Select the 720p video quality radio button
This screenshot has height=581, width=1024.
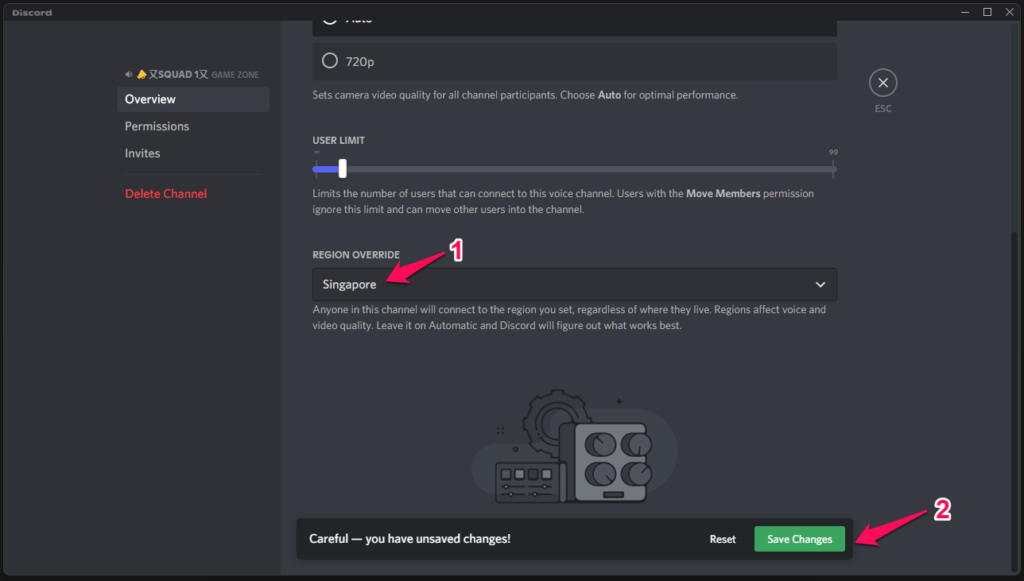330,61
